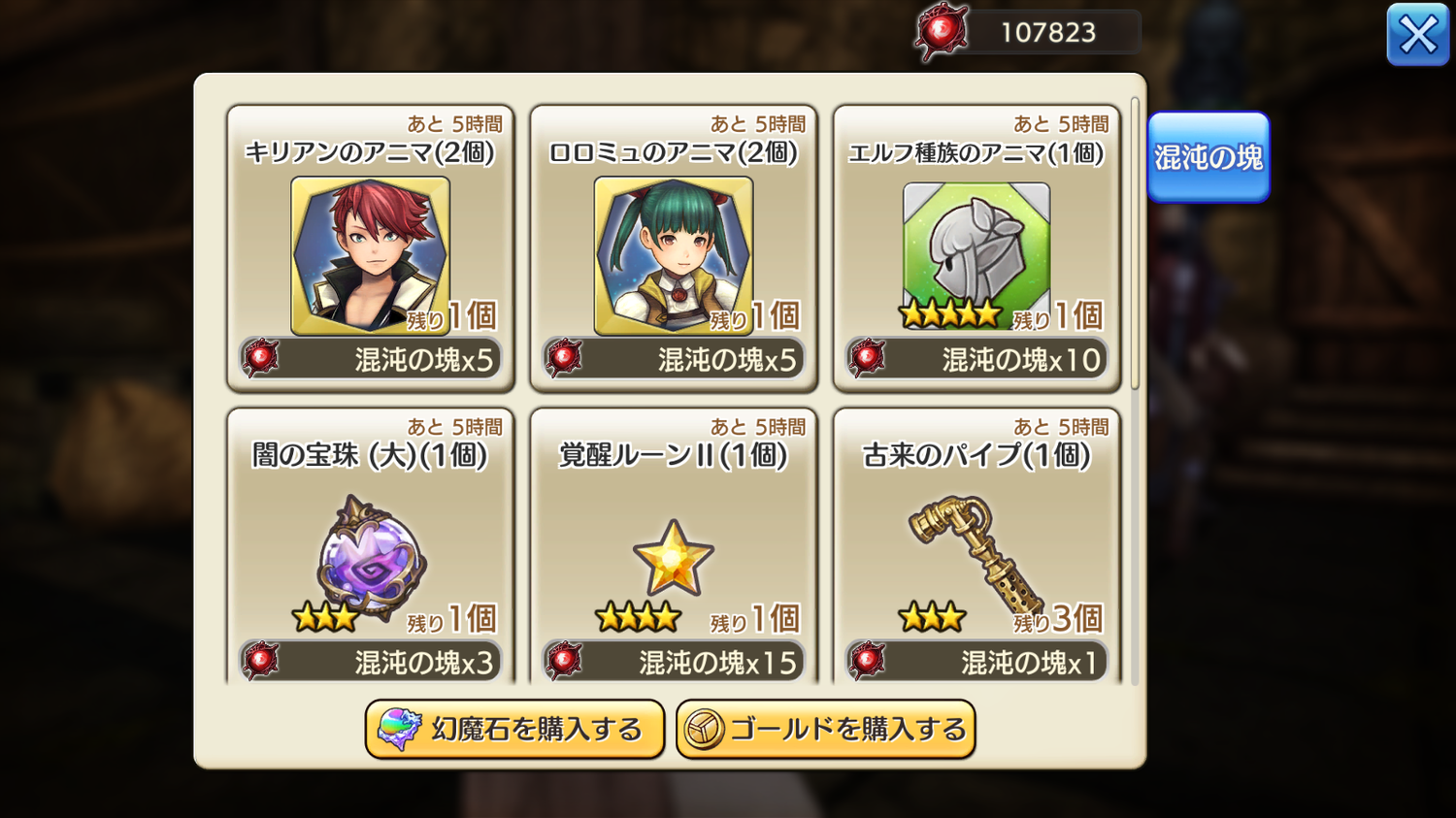Tap the gold coin icon on ゴールド button
Image resolution: width=1456 pixels, height=818 pixels.
point(705,730)
